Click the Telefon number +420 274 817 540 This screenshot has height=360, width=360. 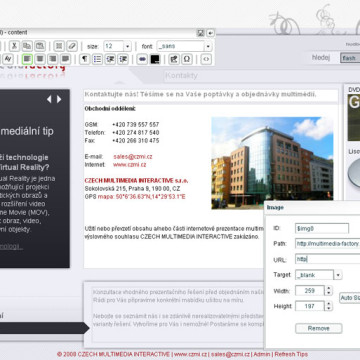click(136, 133)
